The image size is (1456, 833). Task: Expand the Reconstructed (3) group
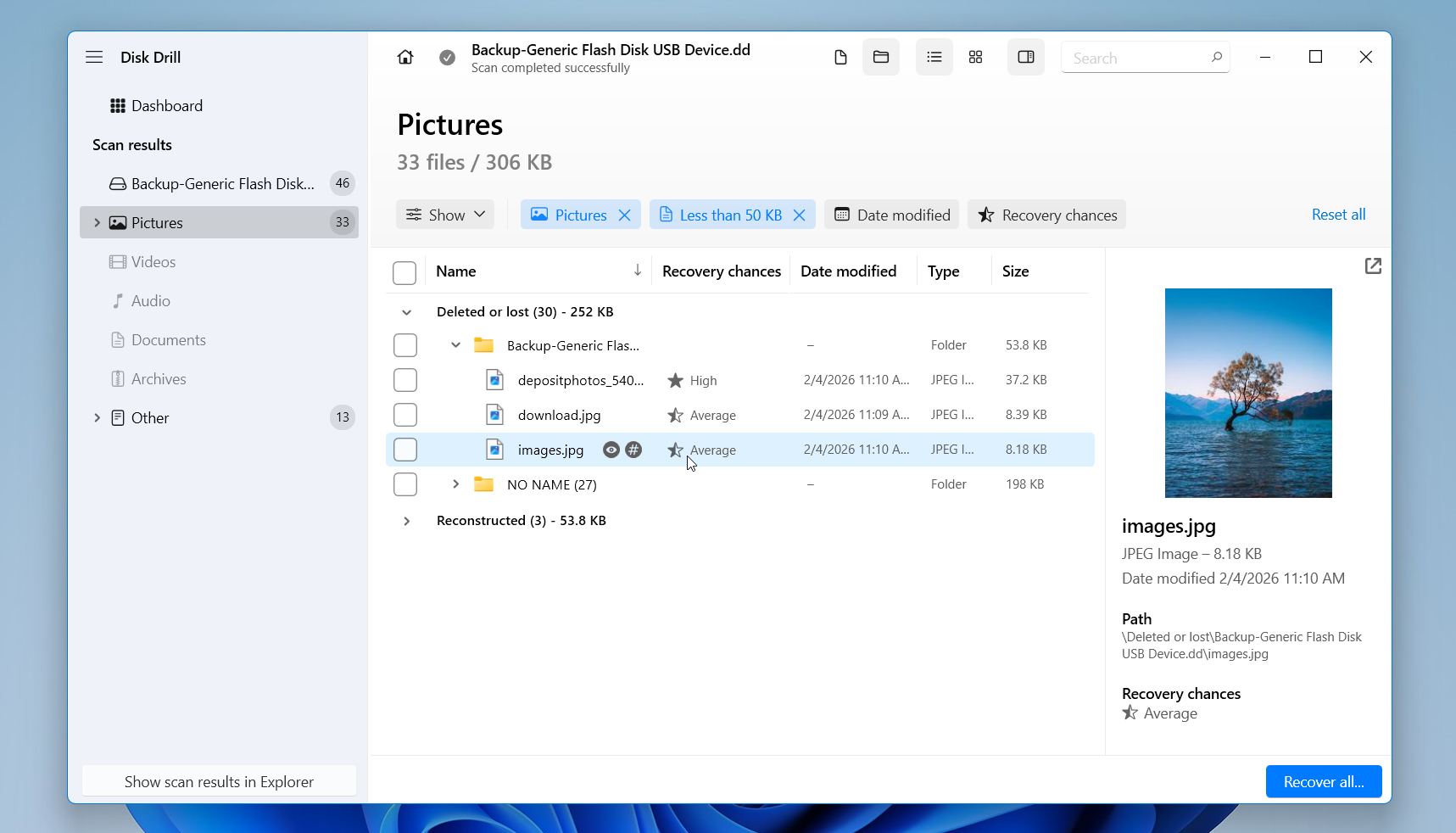tap(407, 521)
